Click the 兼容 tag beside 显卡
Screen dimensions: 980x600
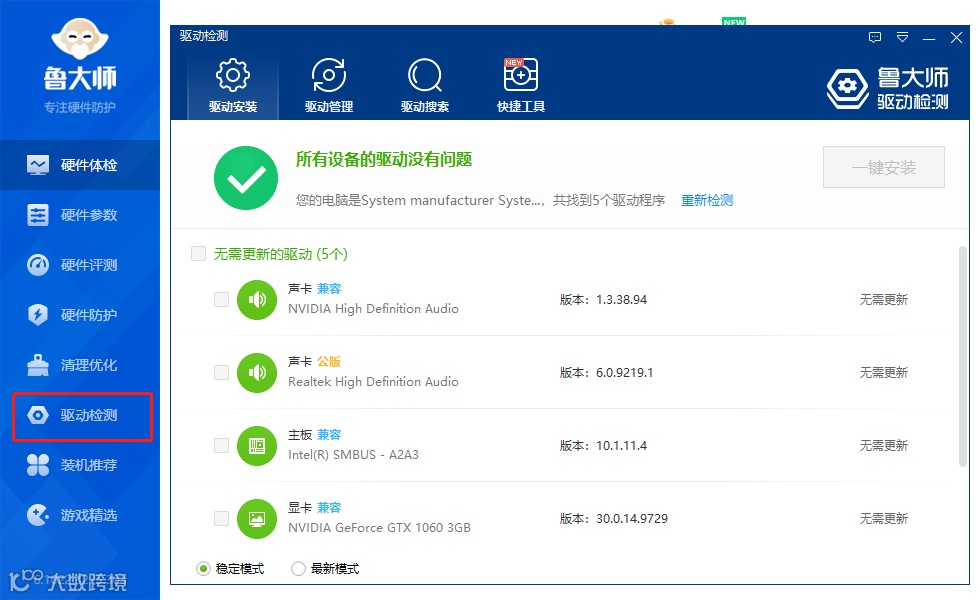coord(329,508)
